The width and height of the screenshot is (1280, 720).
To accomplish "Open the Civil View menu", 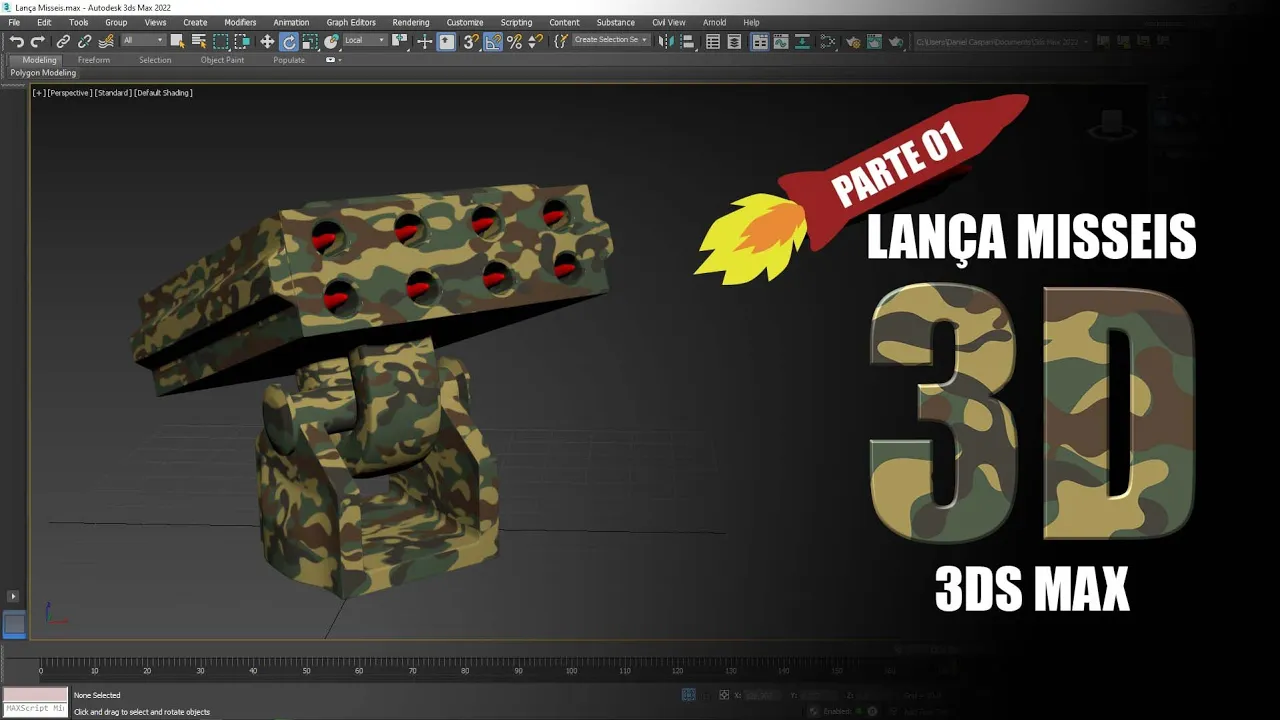I will (x=669, y=22).
